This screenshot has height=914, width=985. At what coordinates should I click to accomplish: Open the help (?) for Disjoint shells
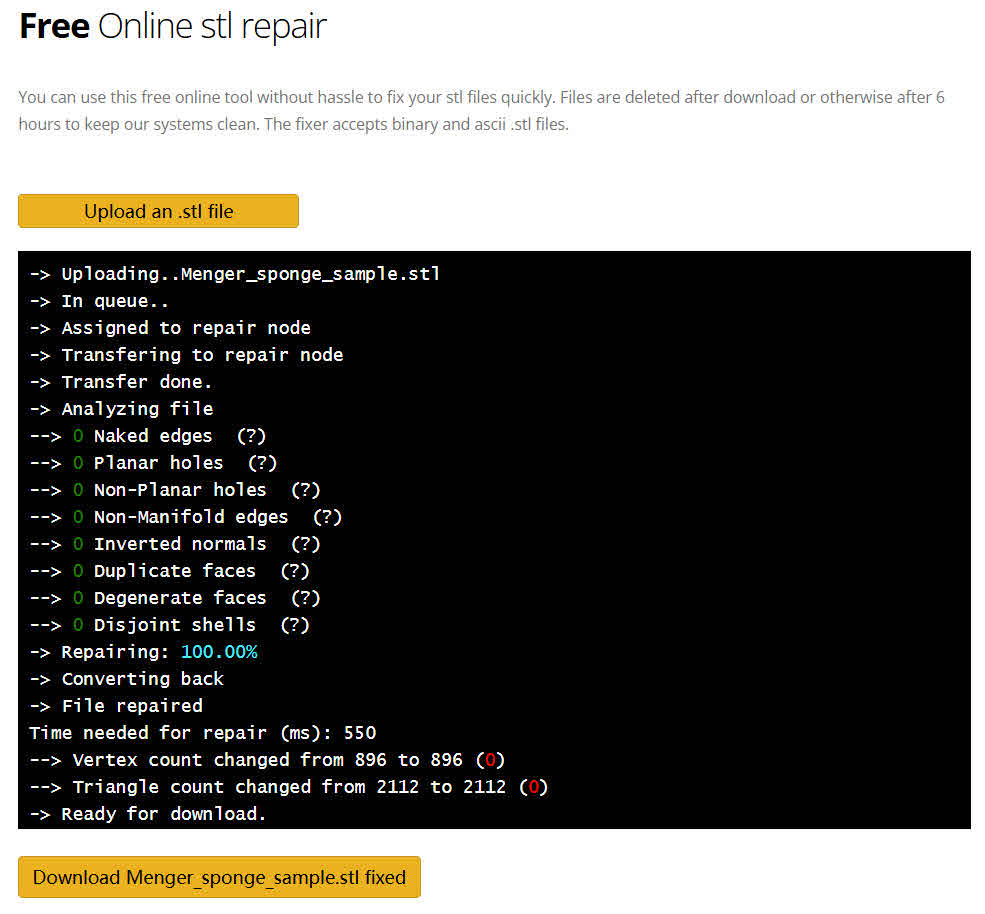[295, 625]
